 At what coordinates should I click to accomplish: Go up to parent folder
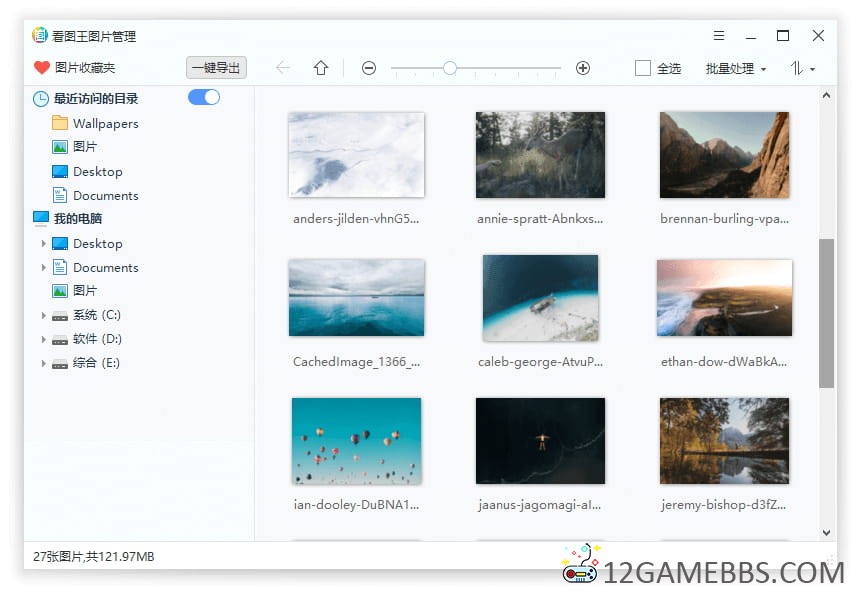pos(321,68)
